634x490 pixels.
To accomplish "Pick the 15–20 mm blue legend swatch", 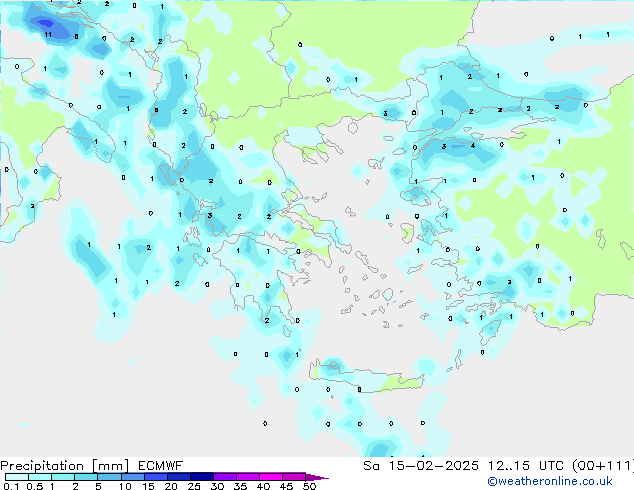I will tap(156, 477).
